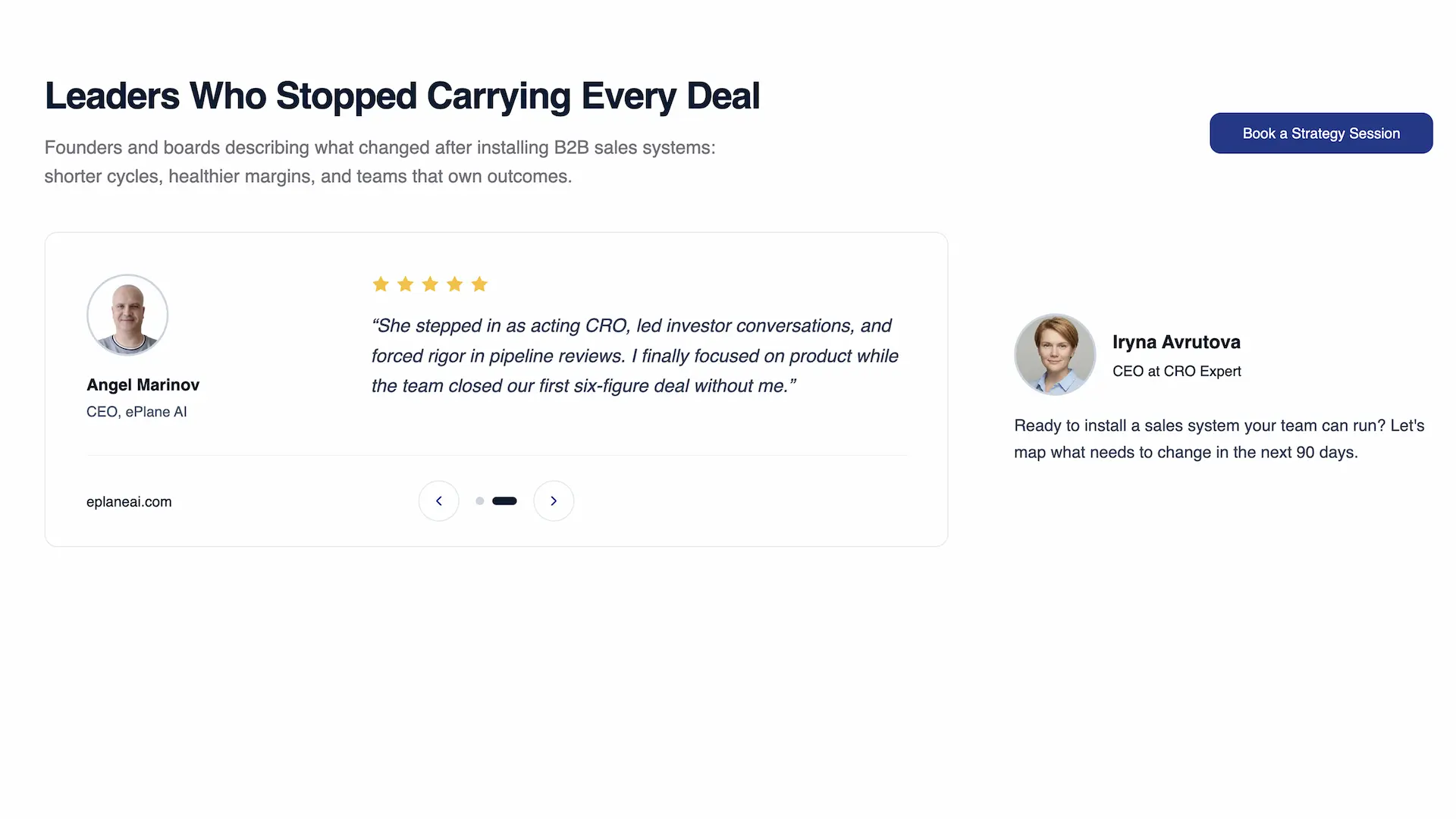Click the fourth star in the testimonial rating
The image size is (1456, 819).
click(x=454, y=284)
